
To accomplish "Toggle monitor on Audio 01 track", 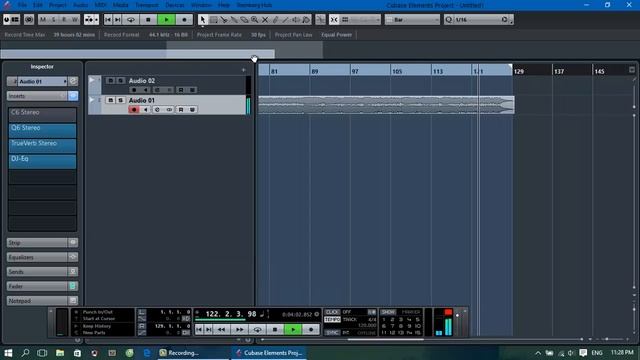I will [146, 109].
